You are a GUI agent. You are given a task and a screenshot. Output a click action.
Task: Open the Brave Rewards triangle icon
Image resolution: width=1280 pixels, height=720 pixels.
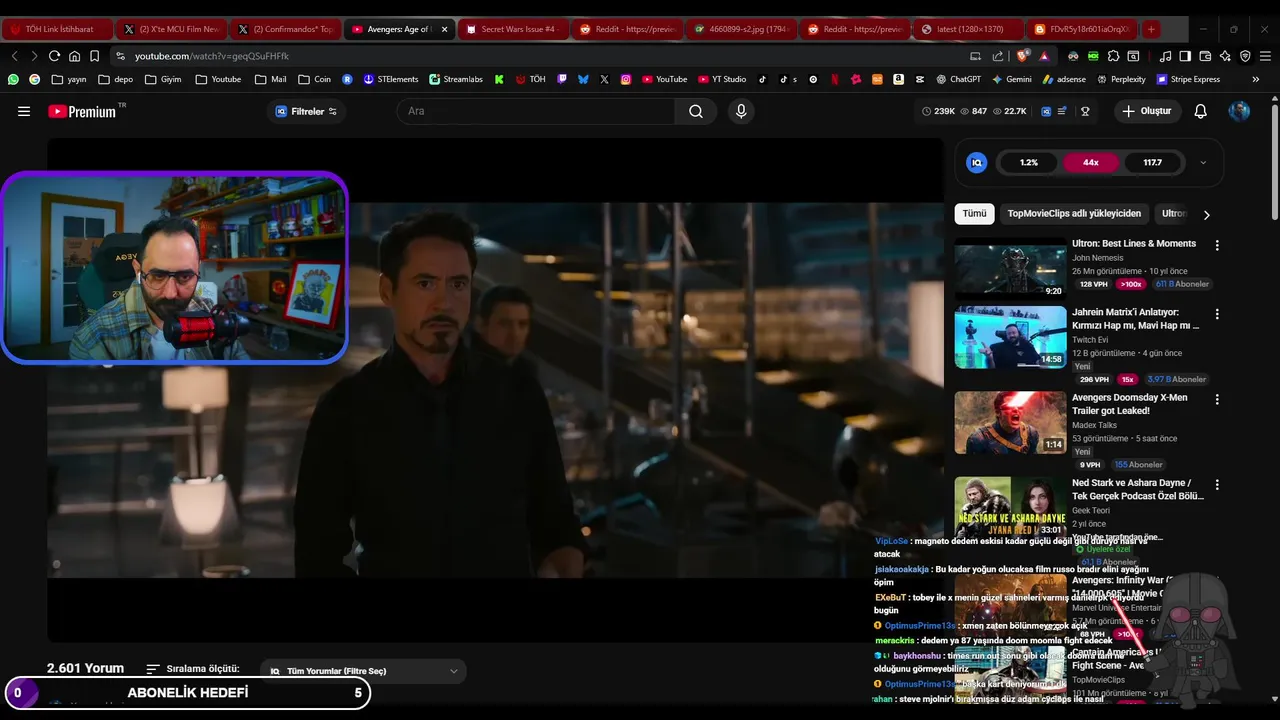[1044, 56]
